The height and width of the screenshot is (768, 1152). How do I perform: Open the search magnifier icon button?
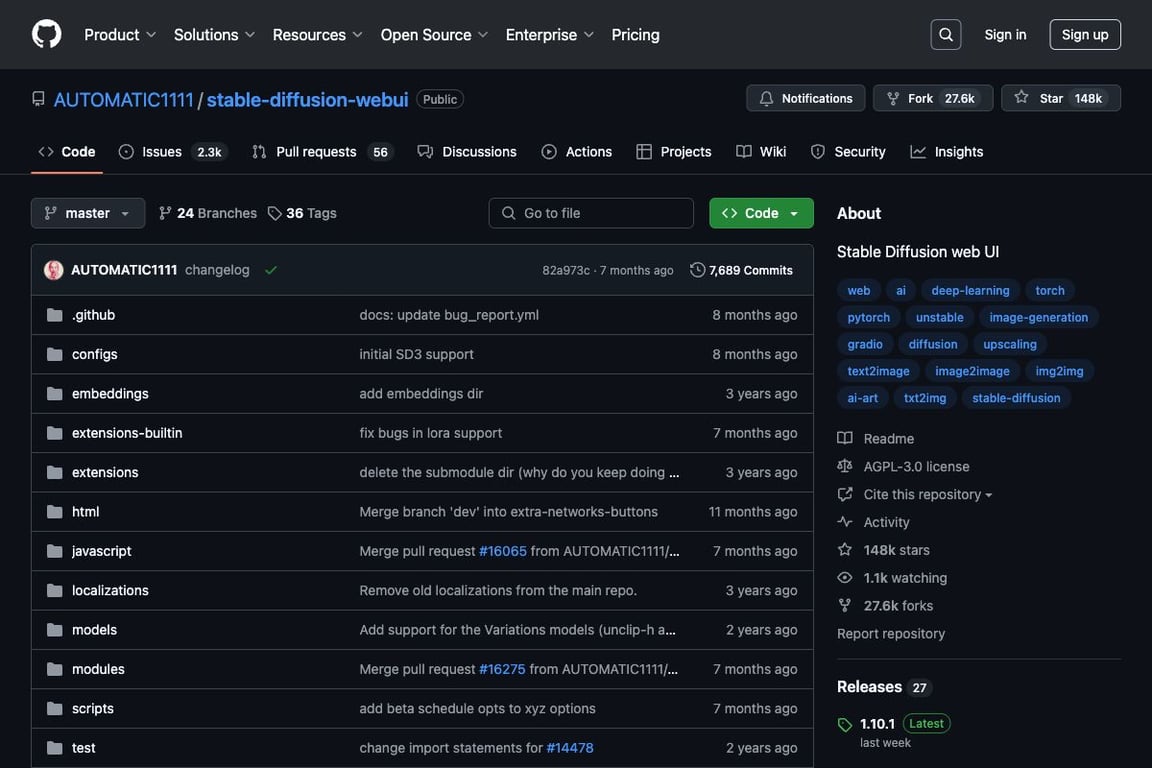coord(946,35)
